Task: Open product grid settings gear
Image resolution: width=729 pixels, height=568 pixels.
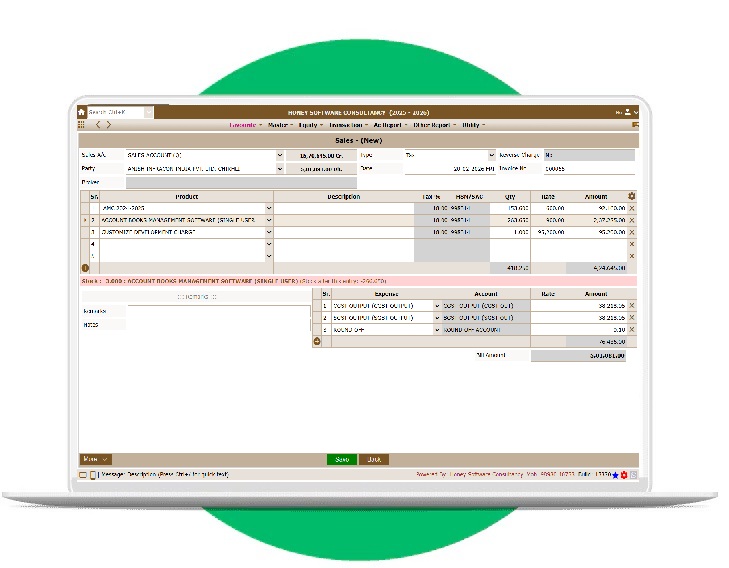Action: click(632, 196)
